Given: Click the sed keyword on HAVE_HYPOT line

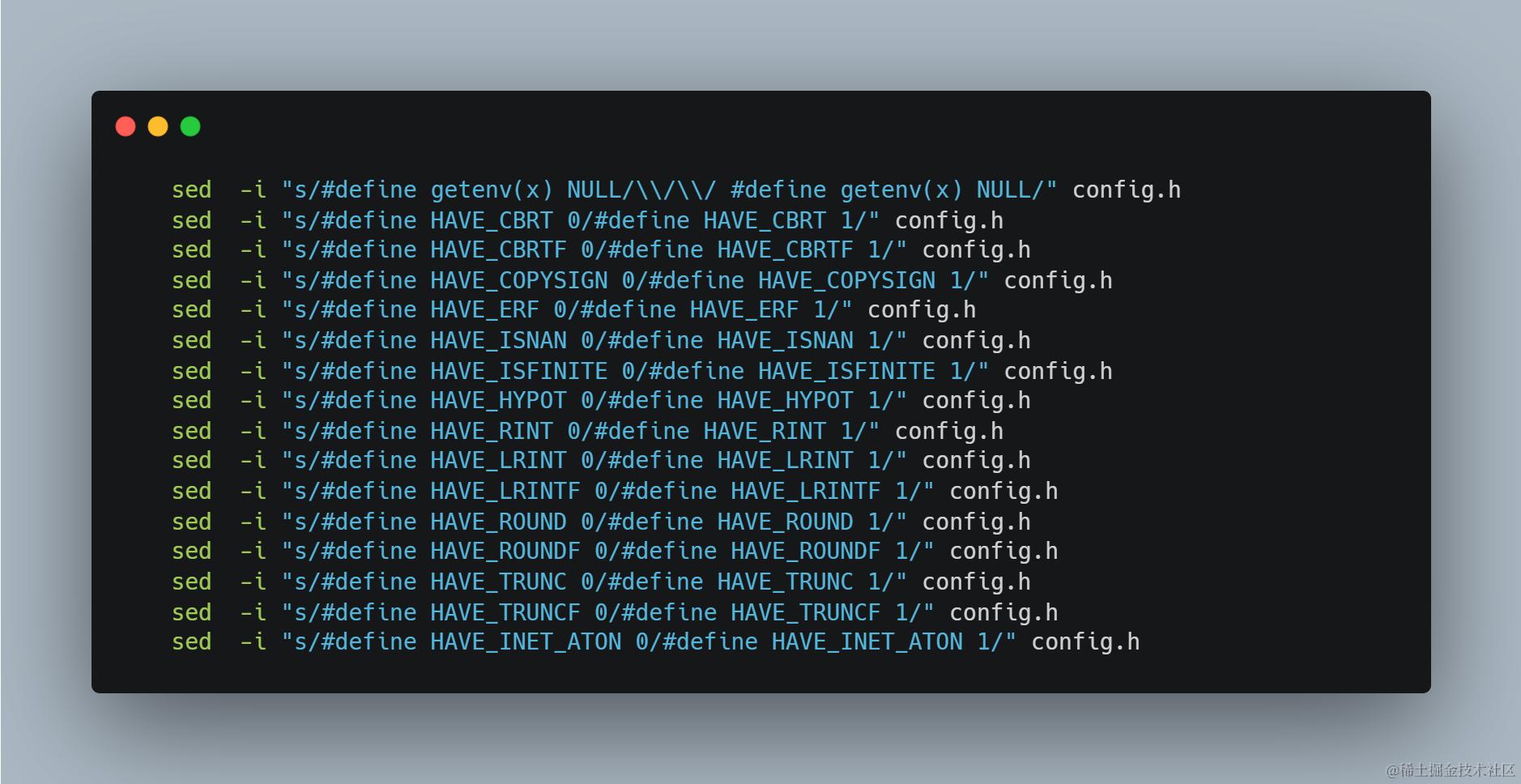Looking at the screenshot, I should point(192,401).
